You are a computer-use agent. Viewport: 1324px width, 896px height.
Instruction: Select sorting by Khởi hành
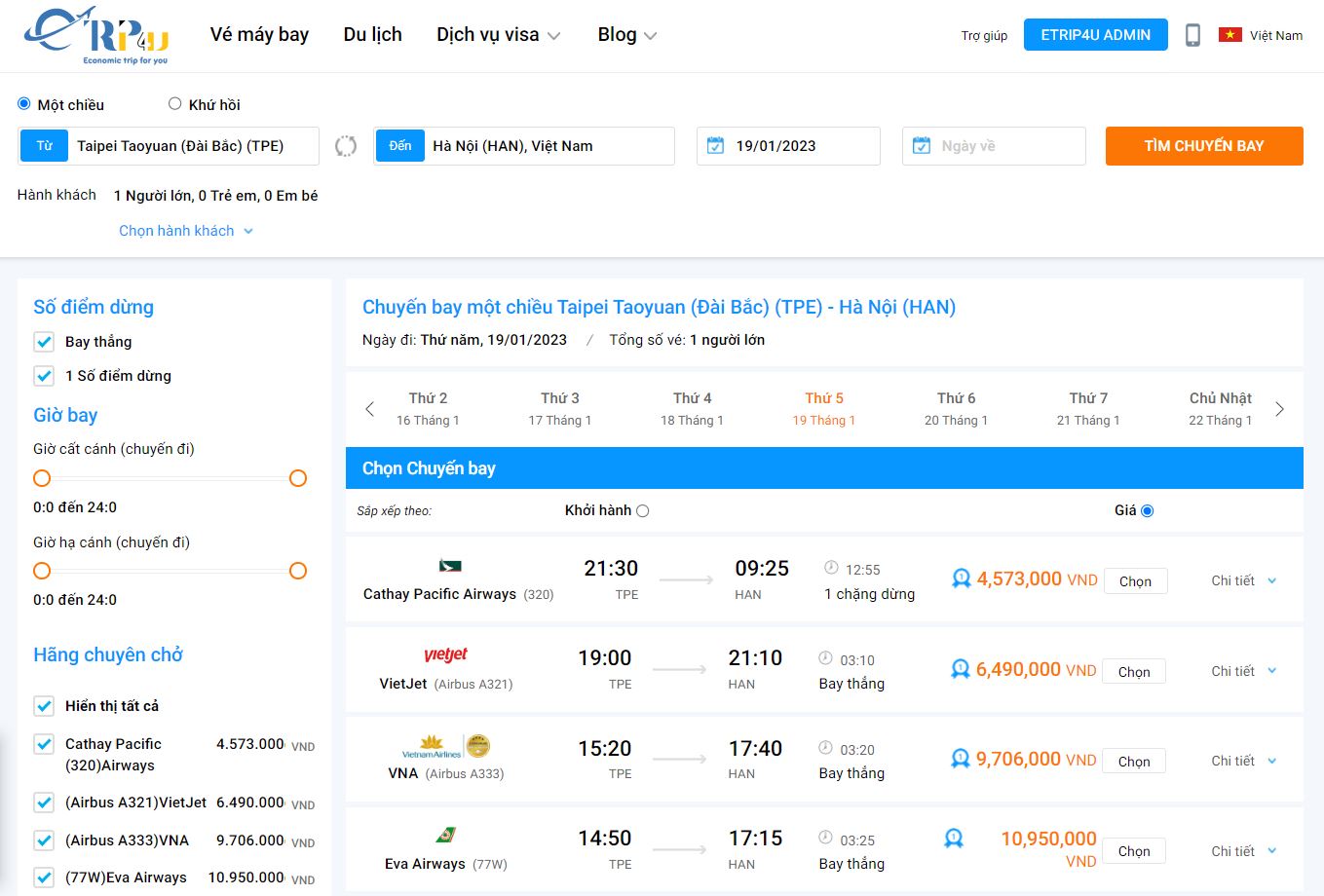point(641,509)
